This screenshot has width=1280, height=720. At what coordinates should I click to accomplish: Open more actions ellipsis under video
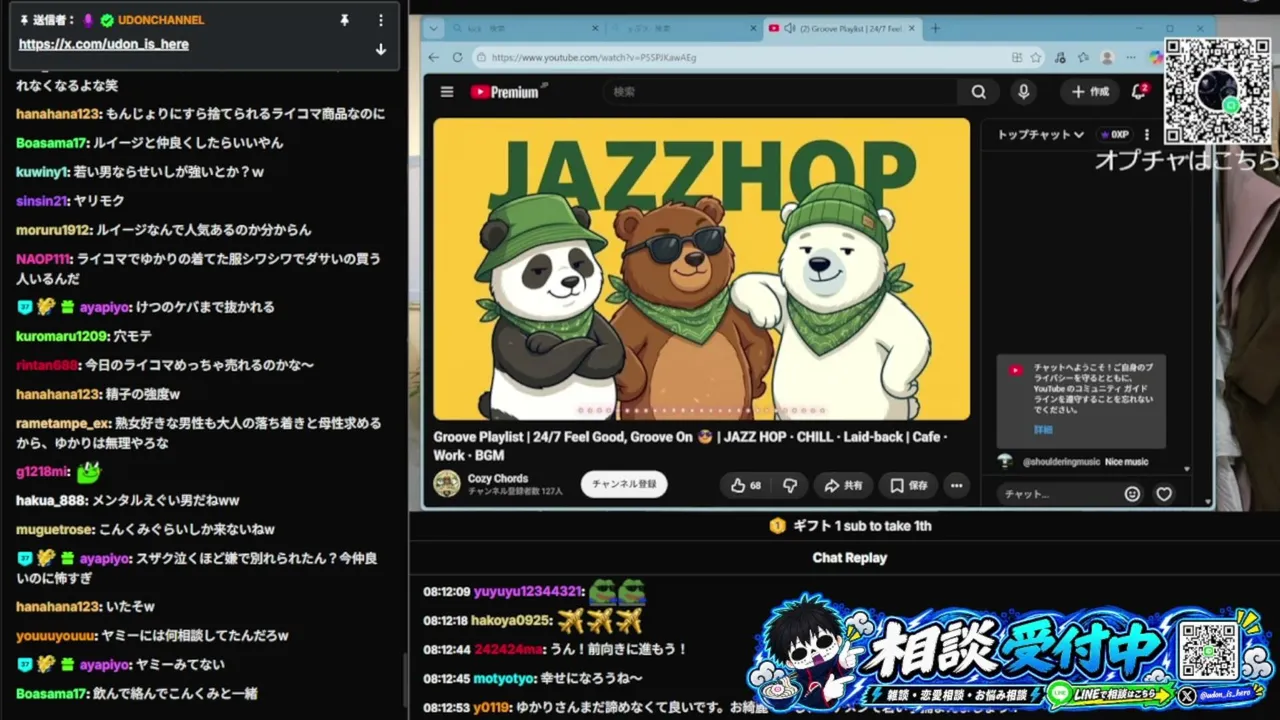pyautogui.click(x=957, y=485)
